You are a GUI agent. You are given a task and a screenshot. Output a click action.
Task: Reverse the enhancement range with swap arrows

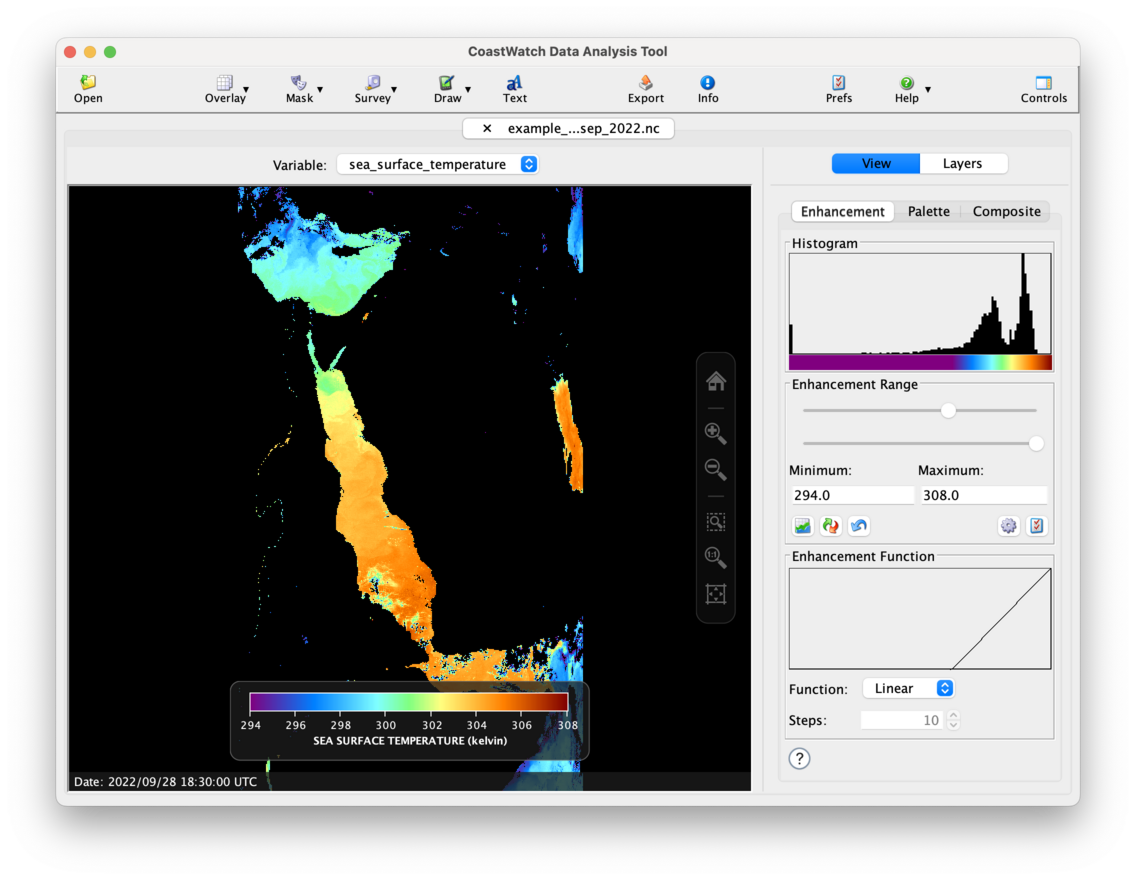pyautogui.click(x=830, y=526)
